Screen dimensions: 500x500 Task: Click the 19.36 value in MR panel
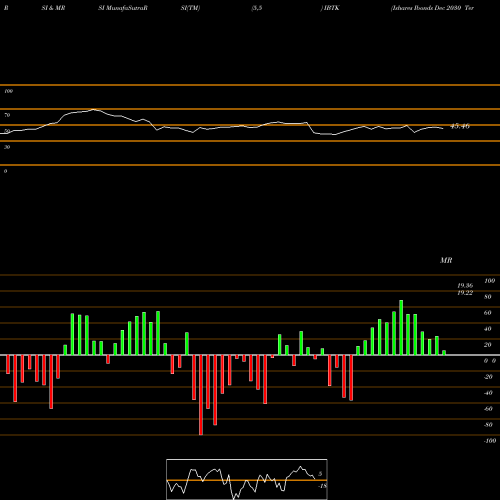pyautogui.click(x=465, y=286)
